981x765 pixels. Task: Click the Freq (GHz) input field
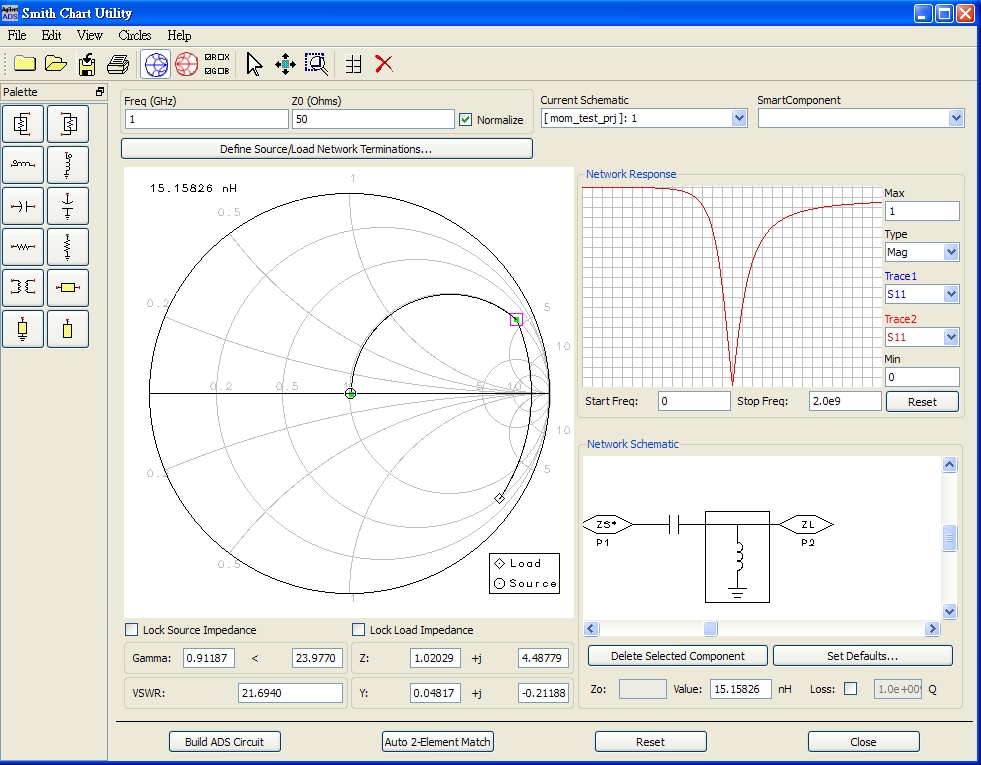(x=206, y=119)
